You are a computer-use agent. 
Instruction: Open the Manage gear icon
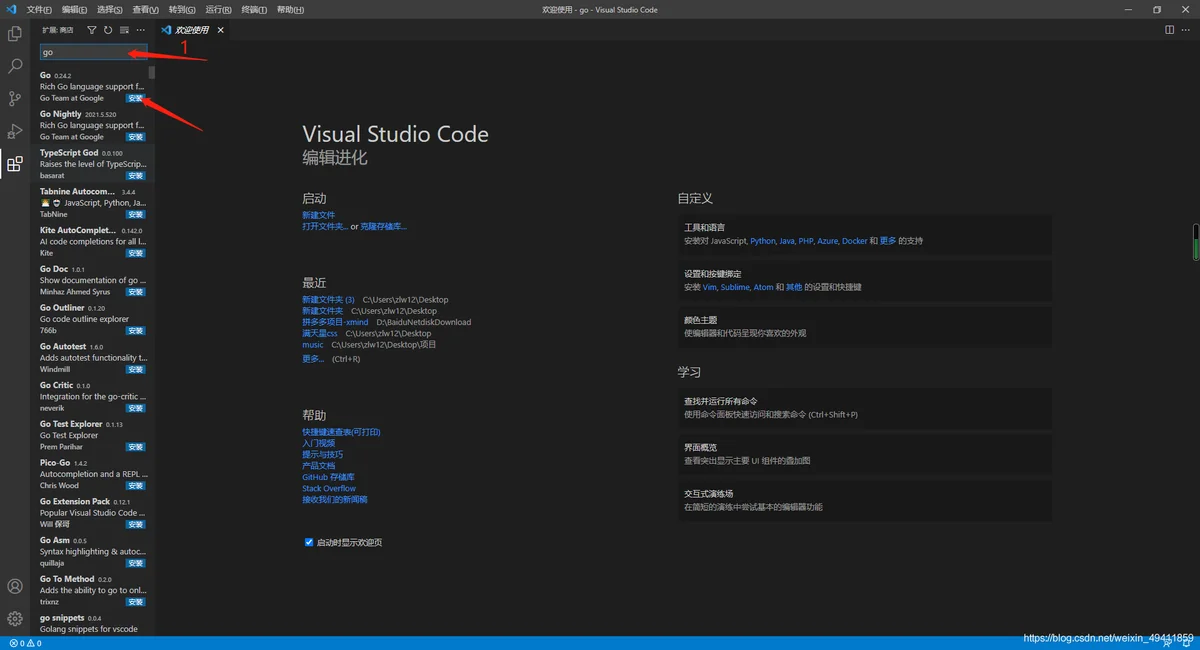(x=15, y=619)
